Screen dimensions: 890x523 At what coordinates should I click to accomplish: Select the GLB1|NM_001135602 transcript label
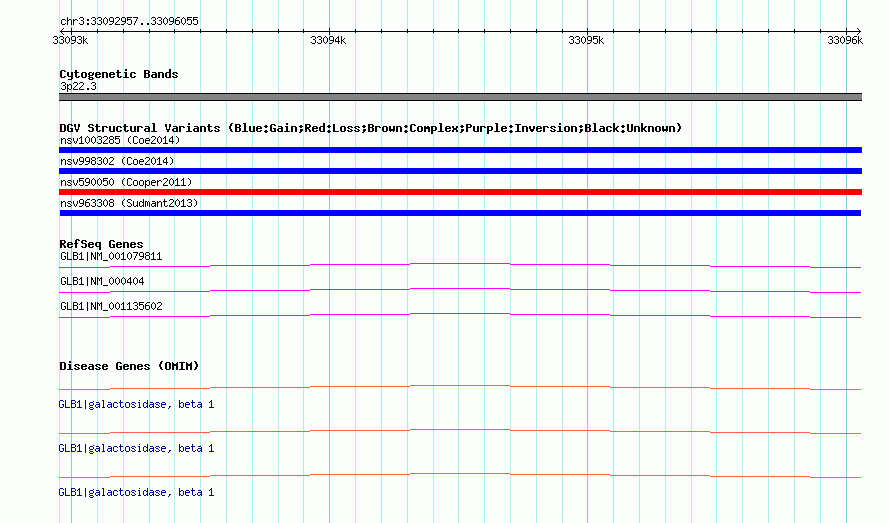pyautogui.click(x=111, y=307)
